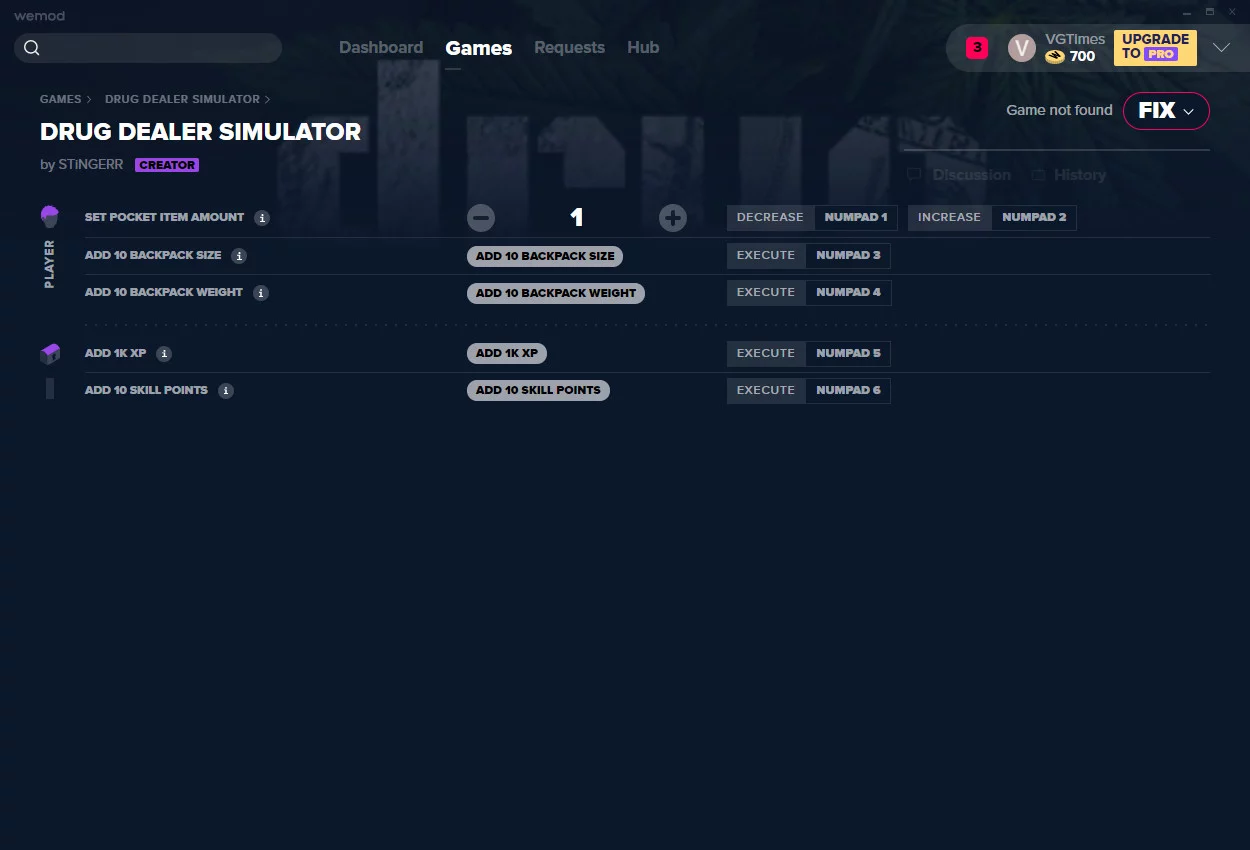Go to the Dashboard tab

click(381, 48)
